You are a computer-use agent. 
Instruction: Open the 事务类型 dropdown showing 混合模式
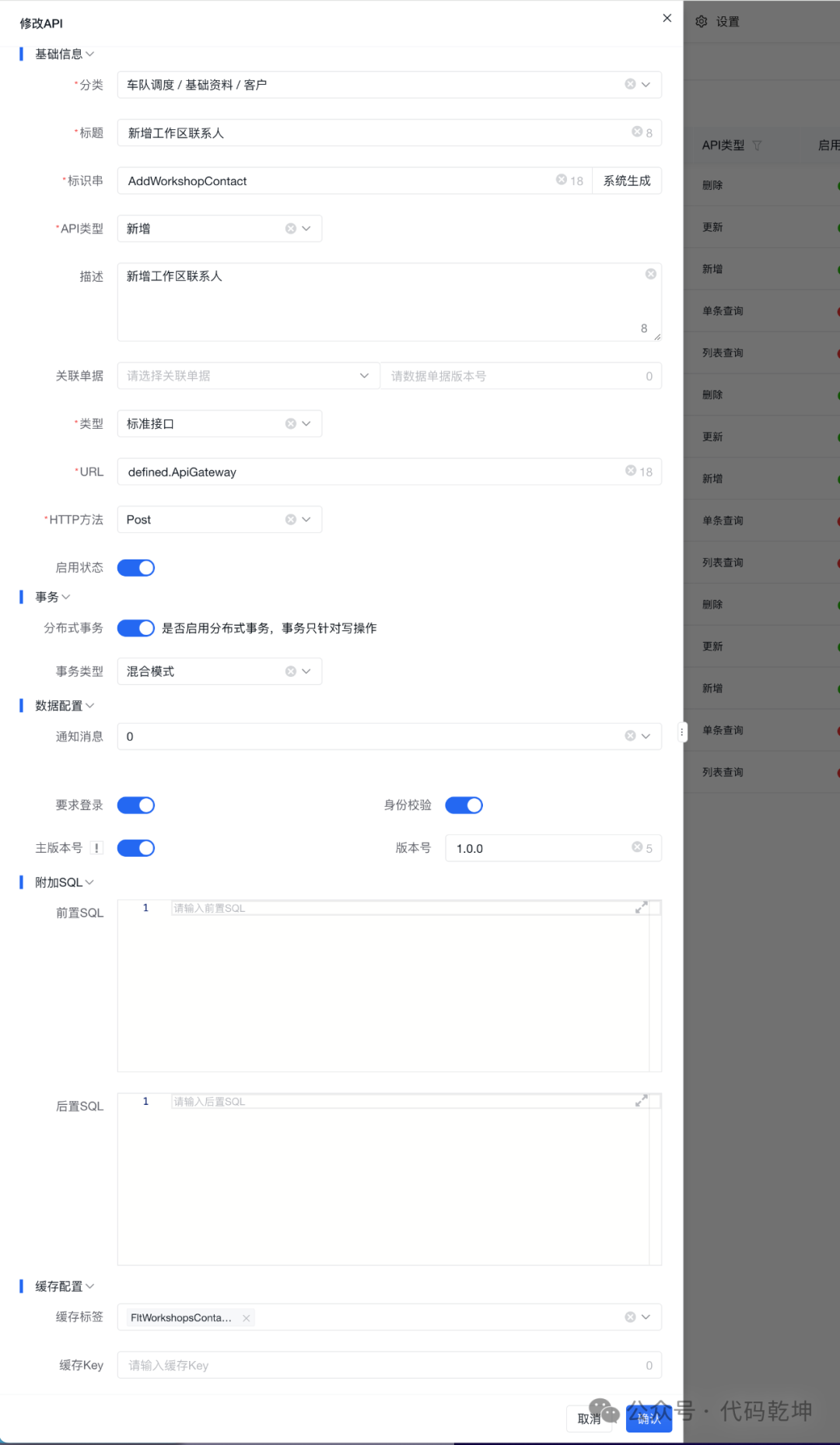[x=306, y=671]
